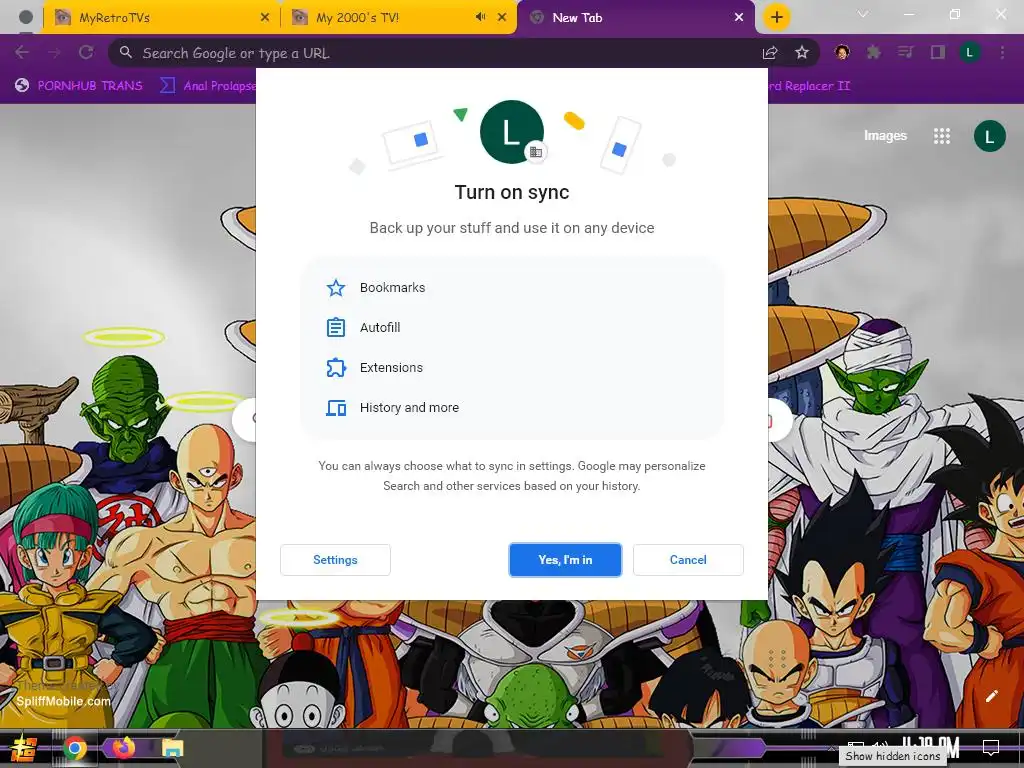
Task: Click the "Turn on sync" heading
Action: pyautogui.click(x=512, y=192)
